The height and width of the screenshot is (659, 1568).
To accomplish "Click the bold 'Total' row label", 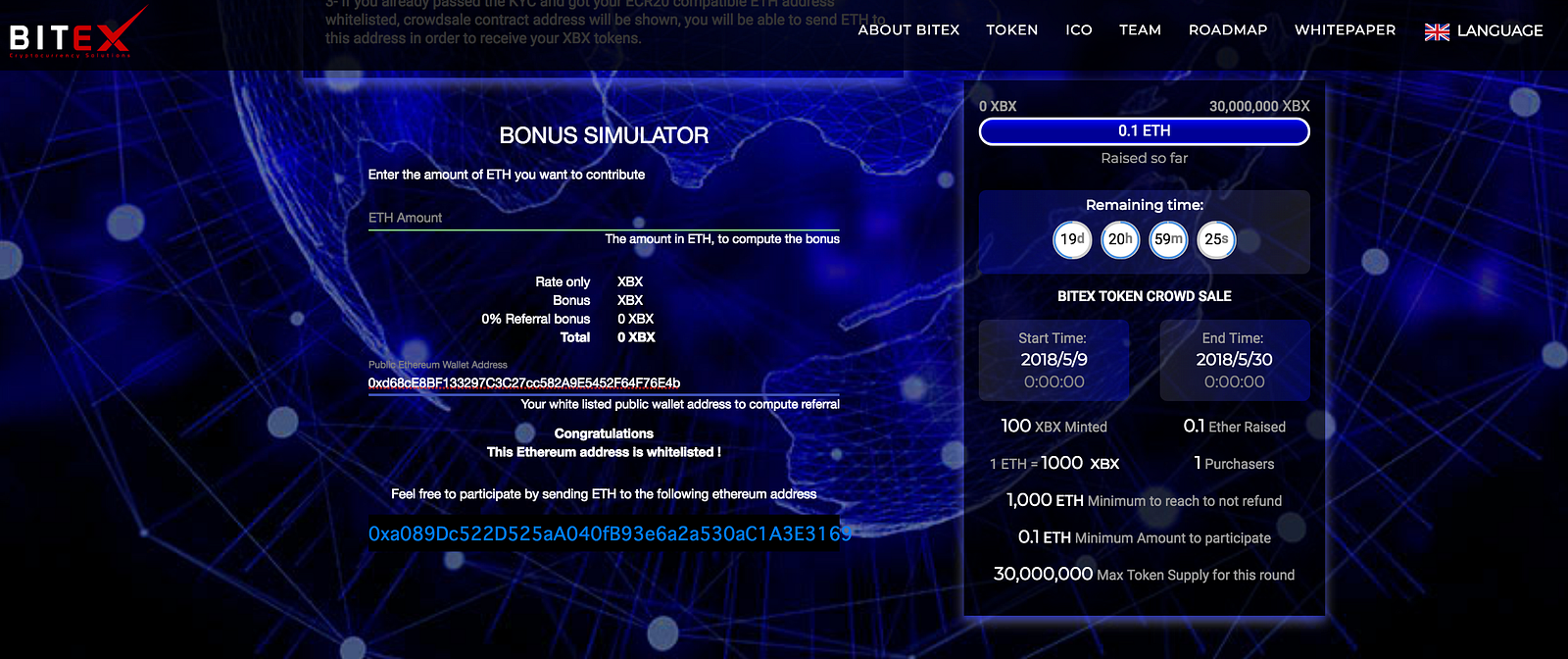I will [575, 337].
